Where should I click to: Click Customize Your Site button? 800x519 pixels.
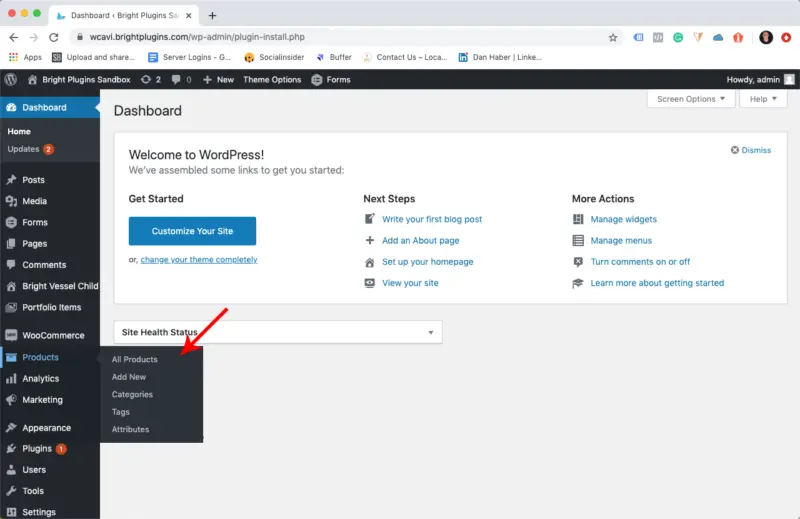point(192,231)
